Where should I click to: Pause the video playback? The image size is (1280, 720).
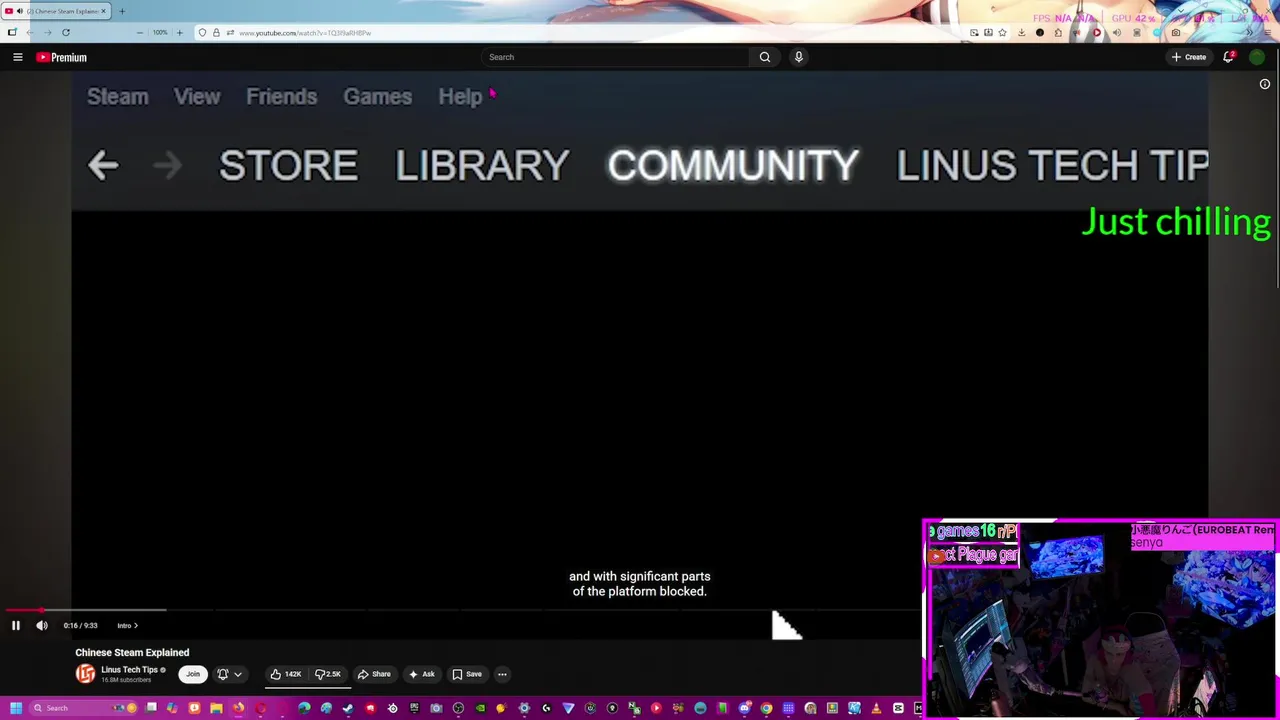16,625
